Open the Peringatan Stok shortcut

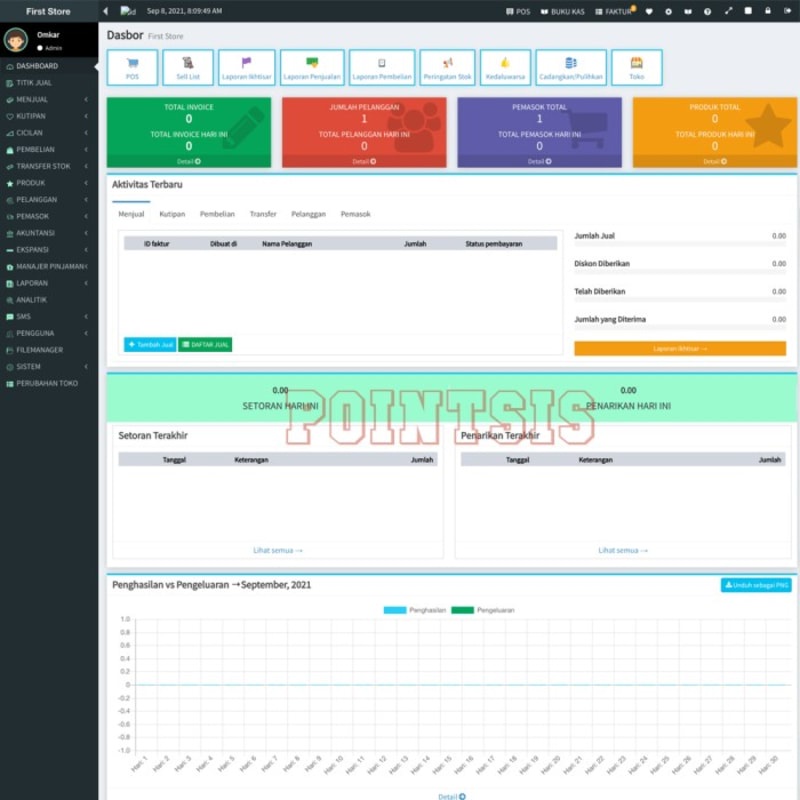pos(448,68)
